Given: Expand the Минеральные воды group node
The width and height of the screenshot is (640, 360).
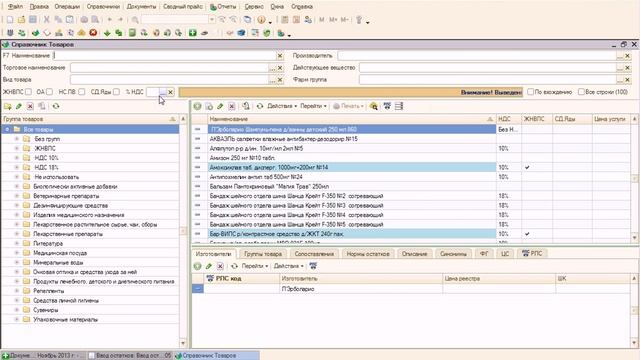Looking at the screenshot, I should (x=17, y=262).
